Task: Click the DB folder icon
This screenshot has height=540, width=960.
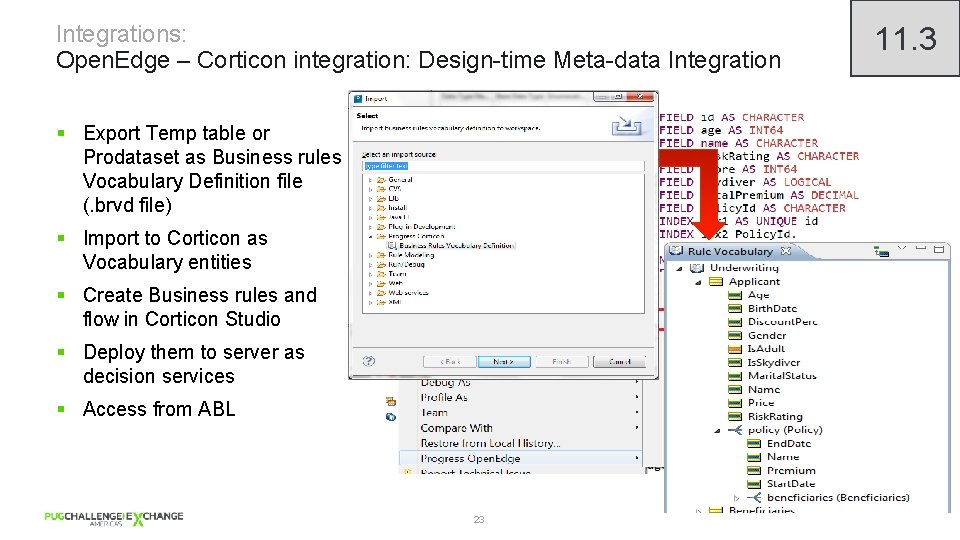Action: pyautogui.click(x=381, y=198)
